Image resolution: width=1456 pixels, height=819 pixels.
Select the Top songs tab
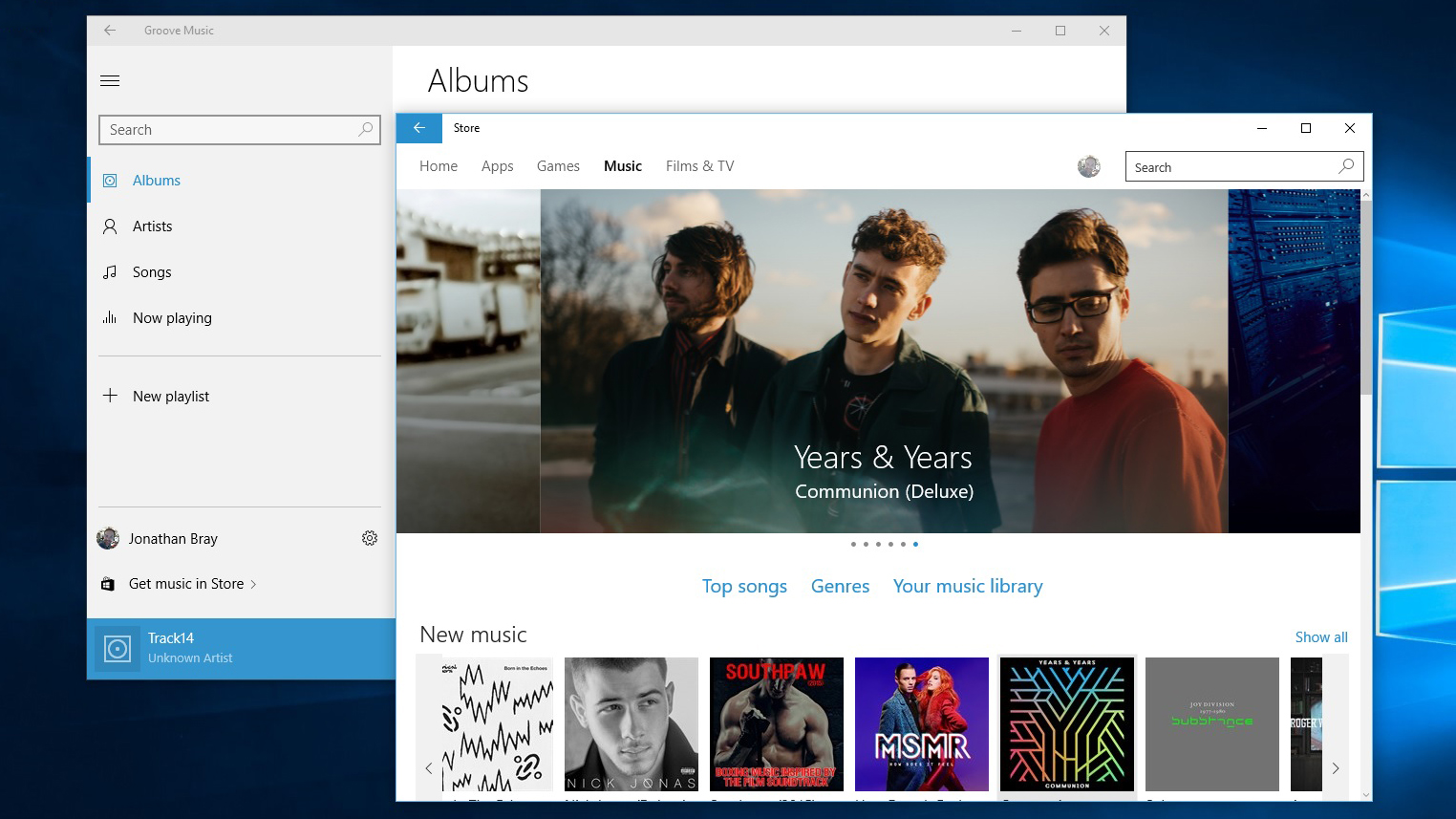point(744,586)
